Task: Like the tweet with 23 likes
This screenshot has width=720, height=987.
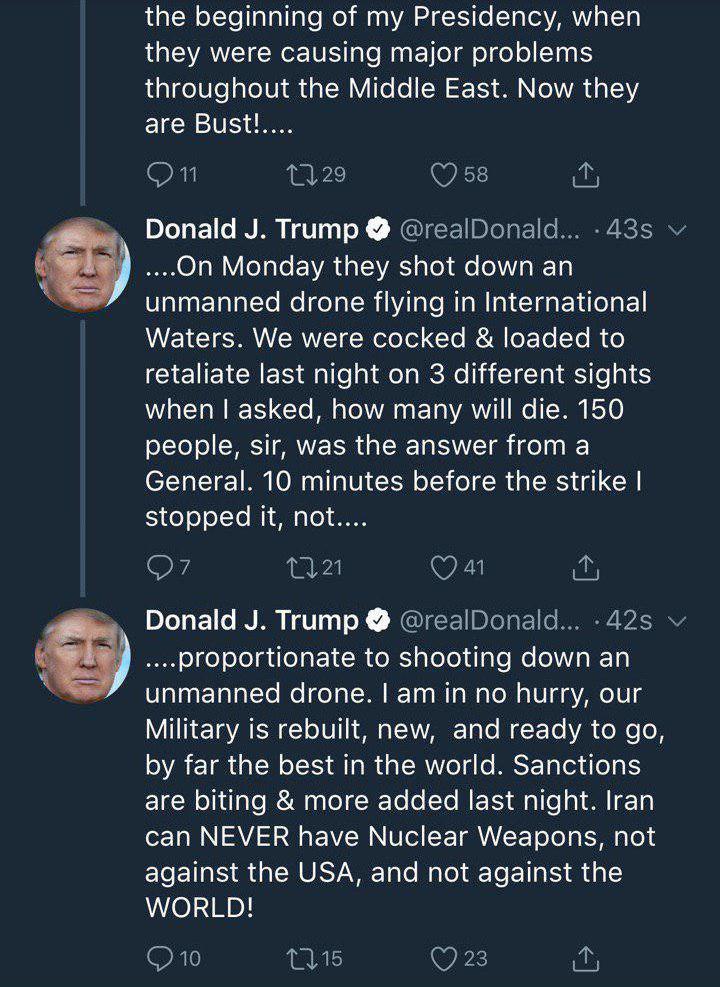Action: 444,958
